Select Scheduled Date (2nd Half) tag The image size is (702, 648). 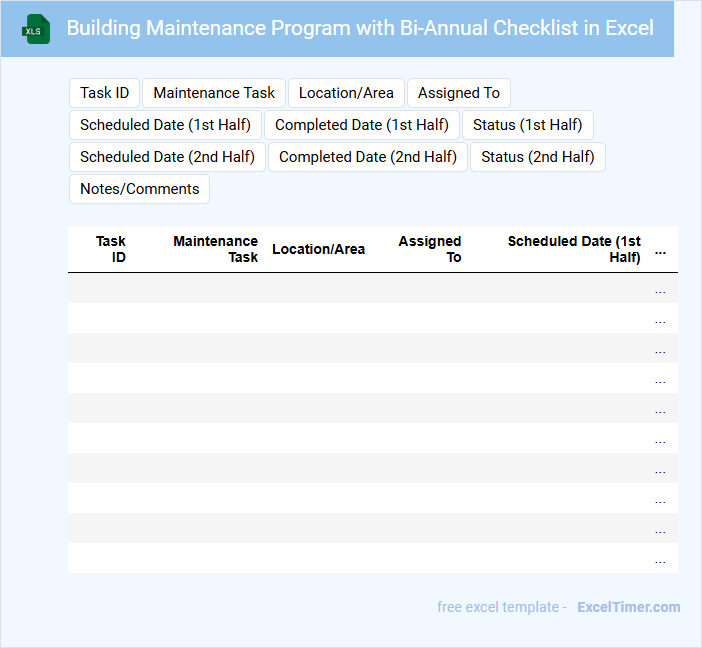point(167,157)
